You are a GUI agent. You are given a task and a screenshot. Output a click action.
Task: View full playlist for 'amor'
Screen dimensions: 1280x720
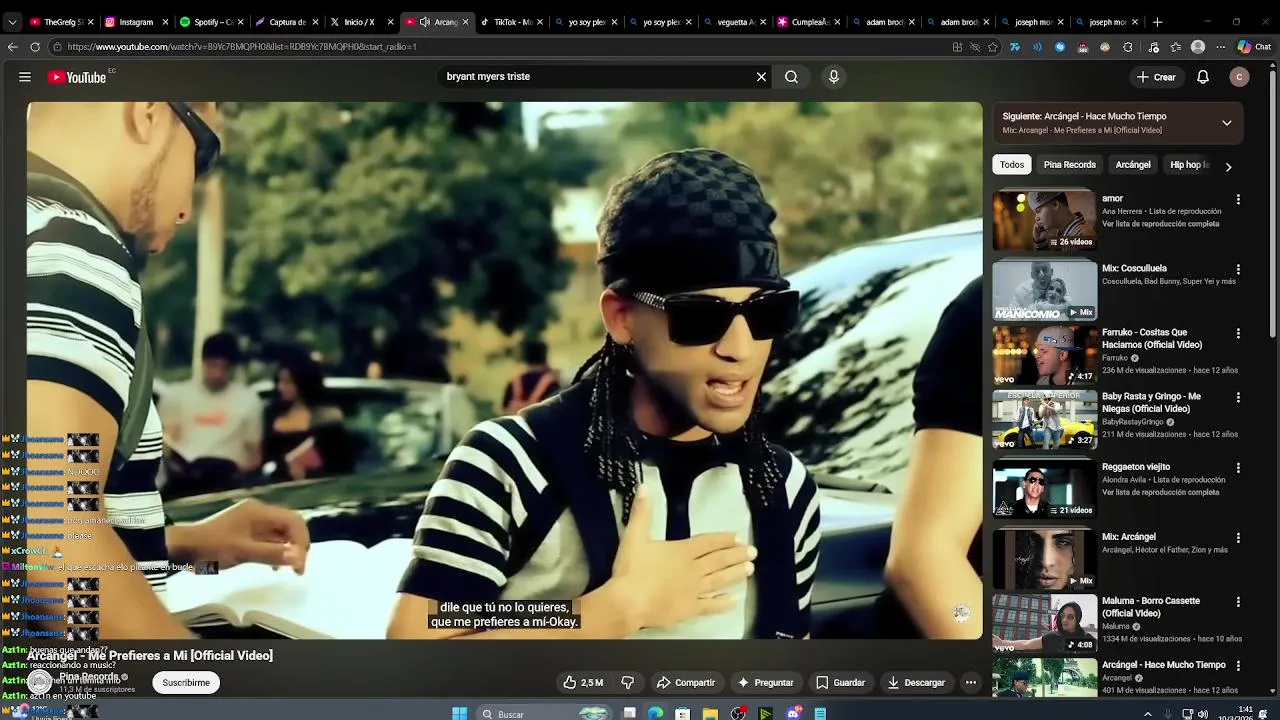1160,224
